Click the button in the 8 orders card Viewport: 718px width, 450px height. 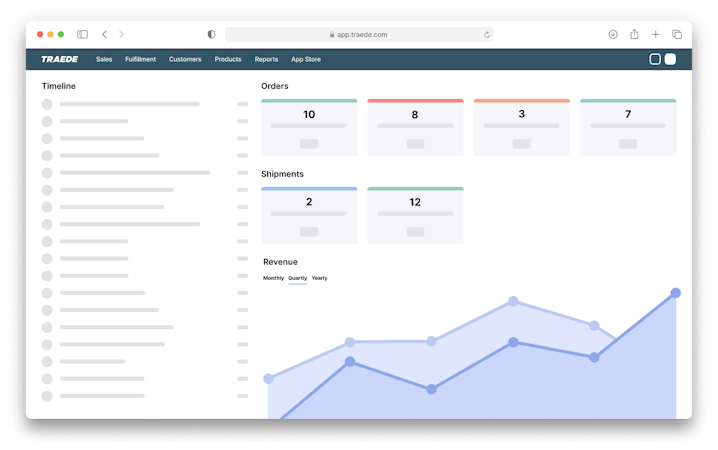coord(415,144)
